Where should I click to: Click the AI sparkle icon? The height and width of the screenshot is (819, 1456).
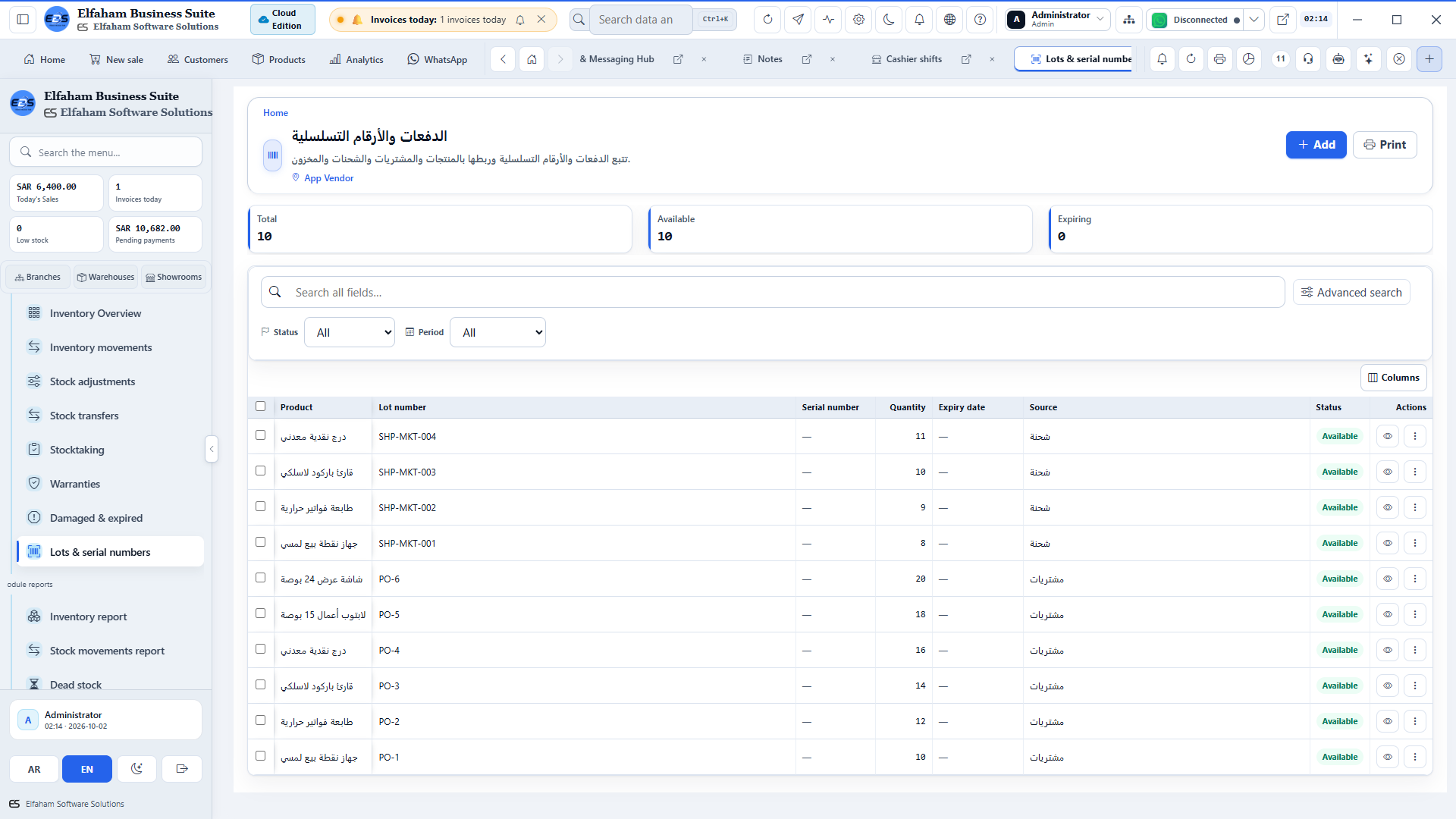[x=1368, y=59]
